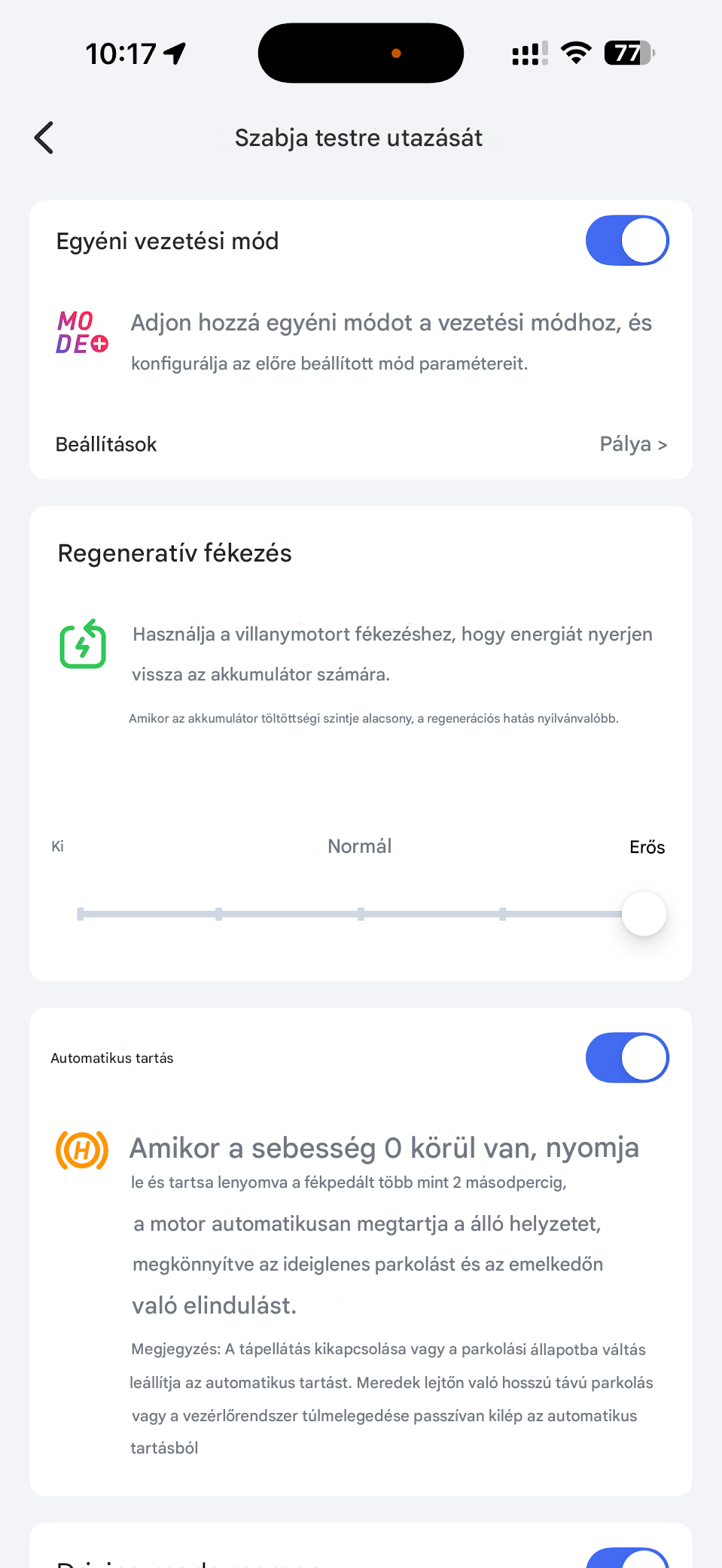Set slider to the second tick mark
The height and width of the screenshot is (1568, 722).
pos(218,914)
